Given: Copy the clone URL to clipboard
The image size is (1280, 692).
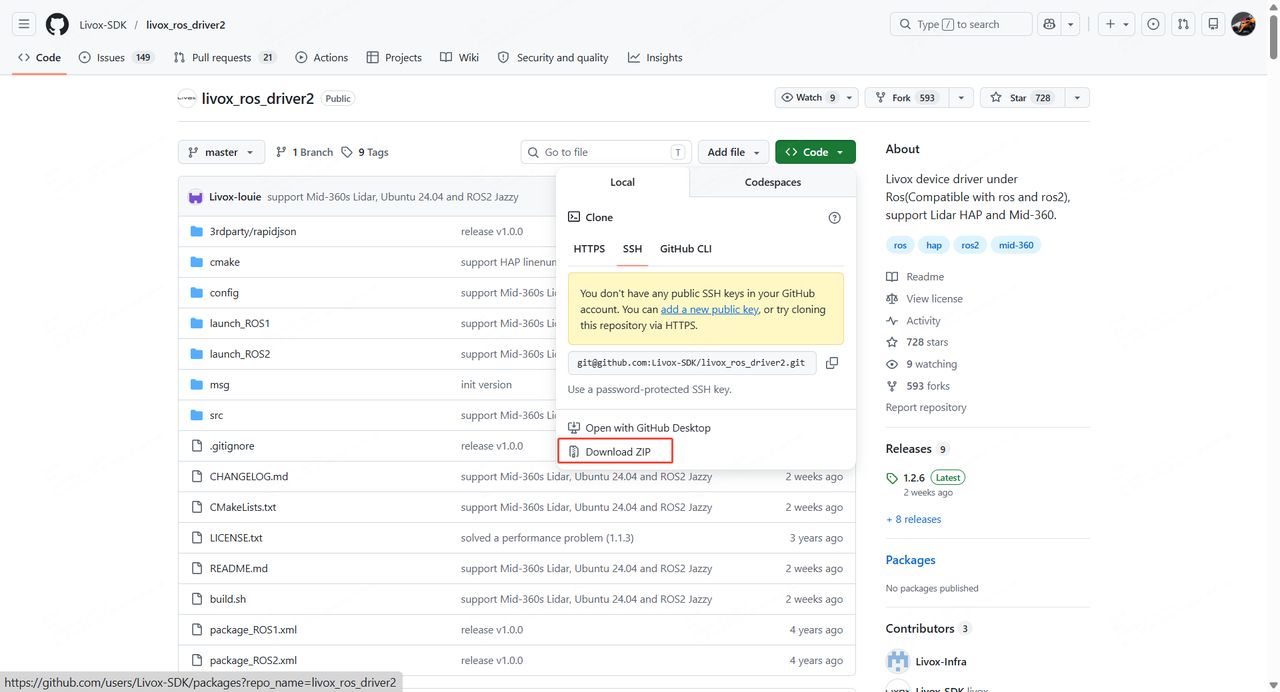Looking at the screenshot, I should coord(832,363).
